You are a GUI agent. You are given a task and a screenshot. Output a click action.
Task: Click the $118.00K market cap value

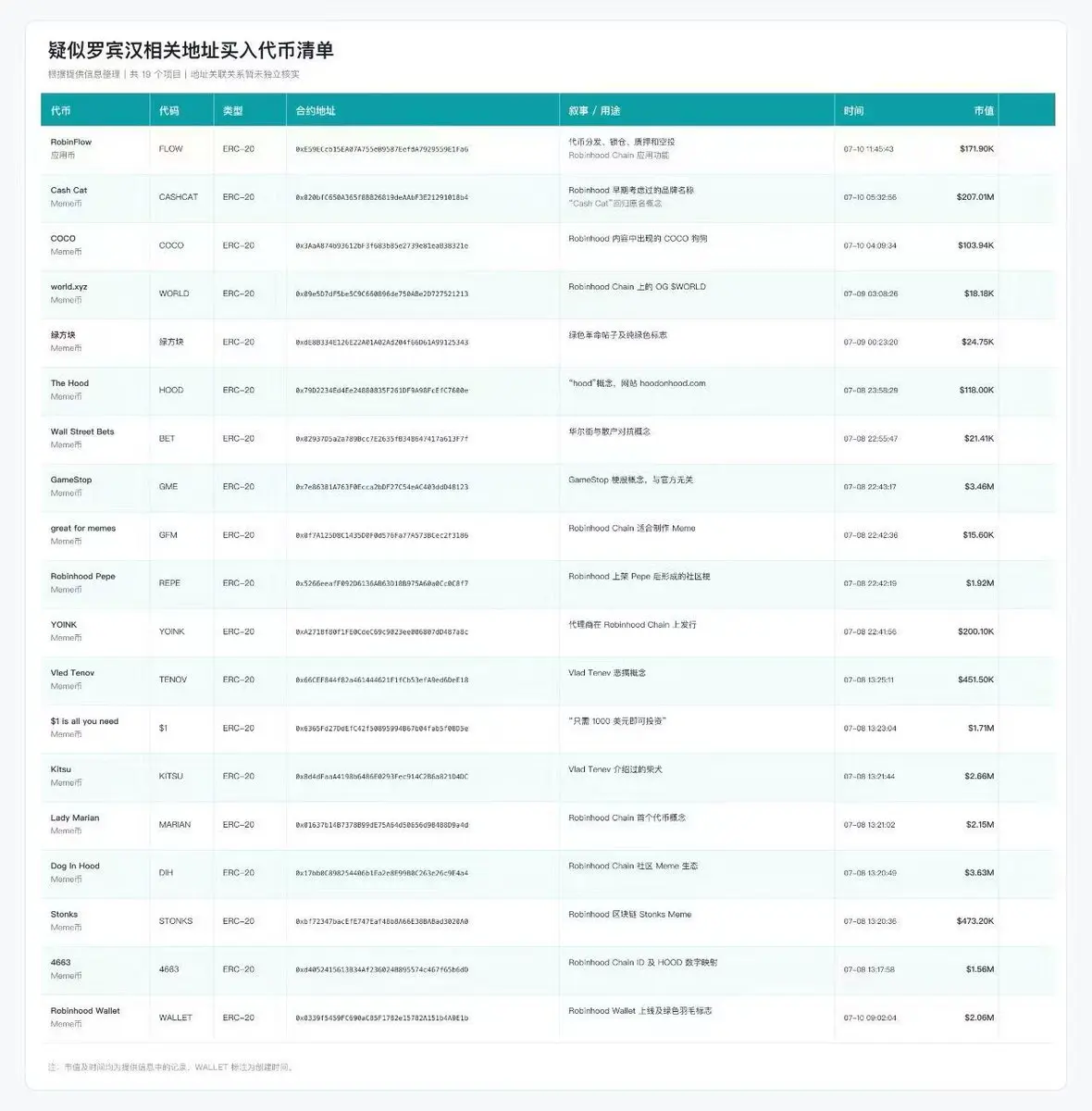pyautogui.click(x=976, y=391)
